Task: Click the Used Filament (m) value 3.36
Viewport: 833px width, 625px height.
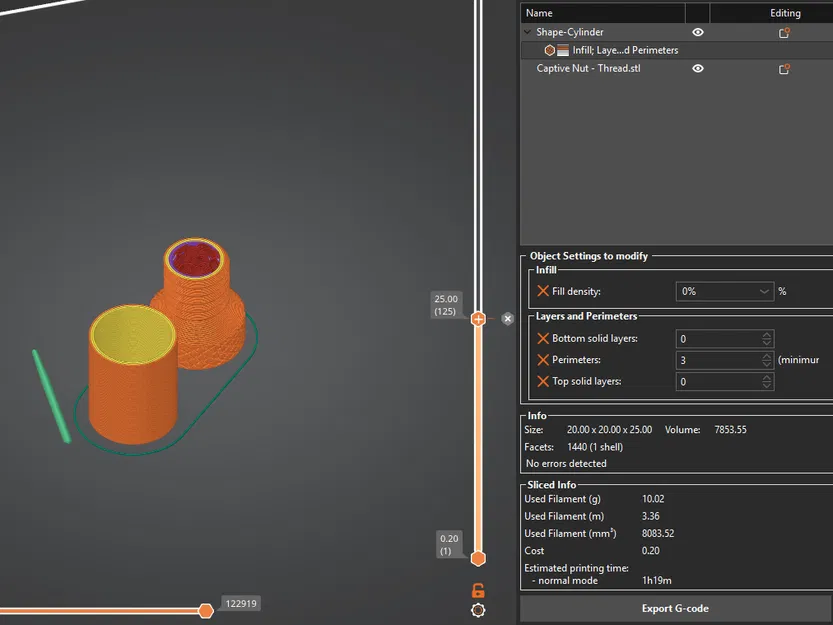Action: [x=651, y=516]
